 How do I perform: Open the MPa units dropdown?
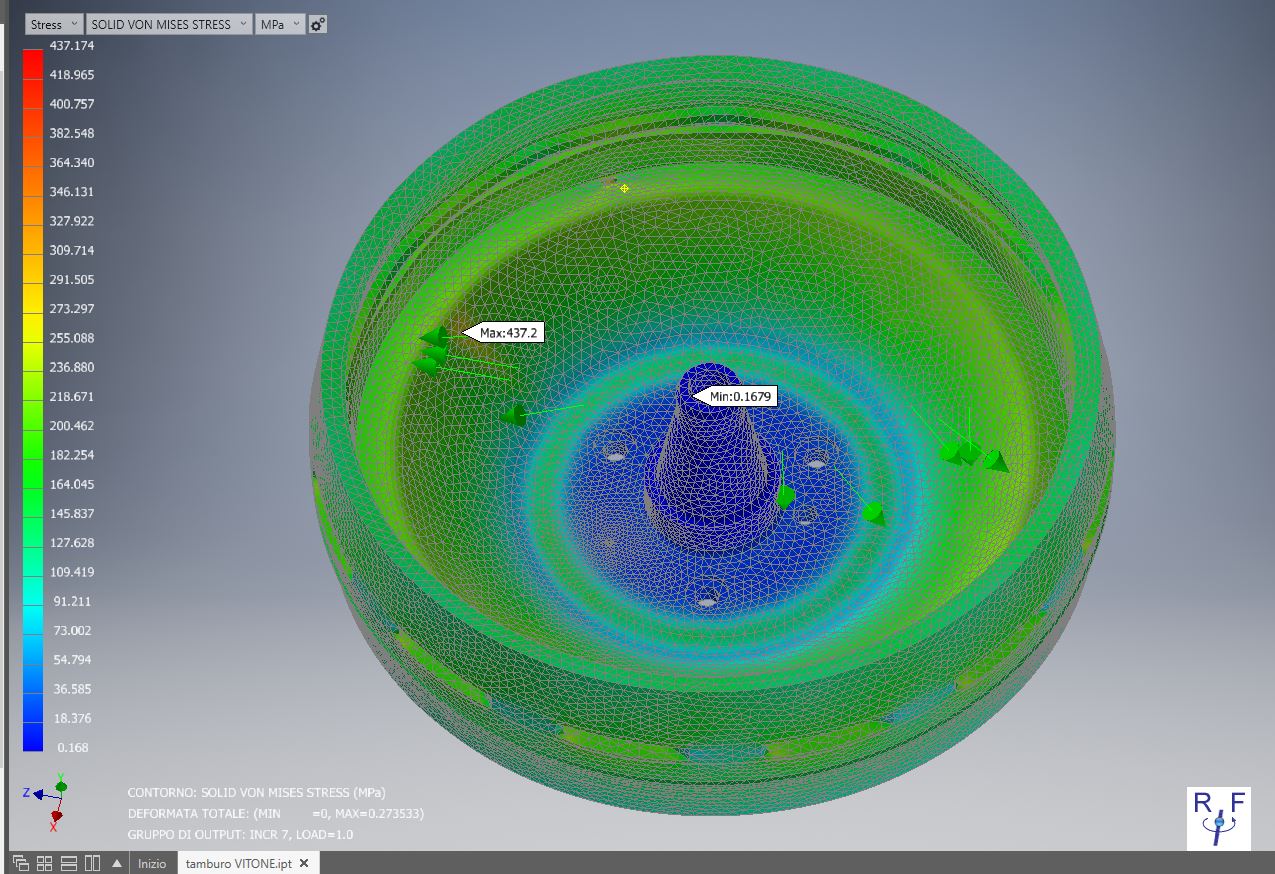click(x=280, y=24)
